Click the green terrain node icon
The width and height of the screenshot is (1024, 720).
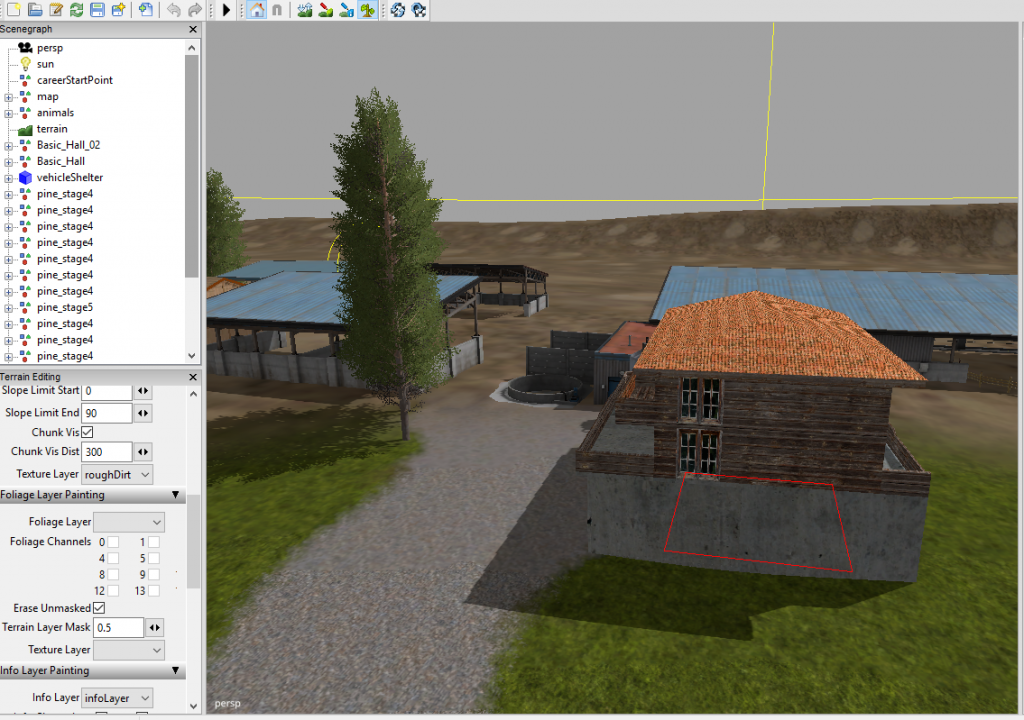coord(25,129)
